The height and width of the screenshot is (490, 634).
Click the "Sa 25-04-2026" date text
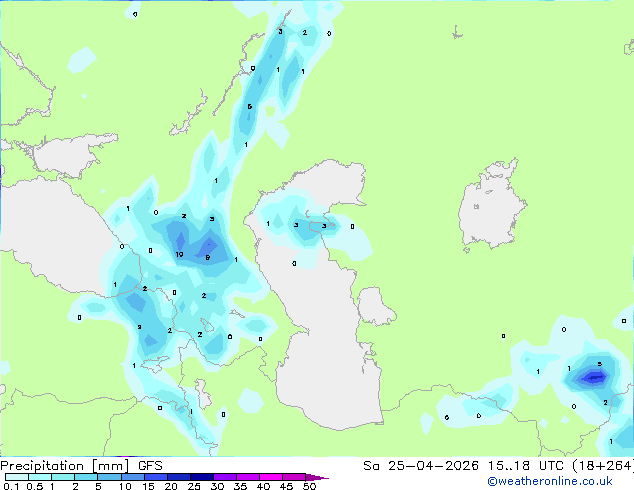(x=421, y=466)
